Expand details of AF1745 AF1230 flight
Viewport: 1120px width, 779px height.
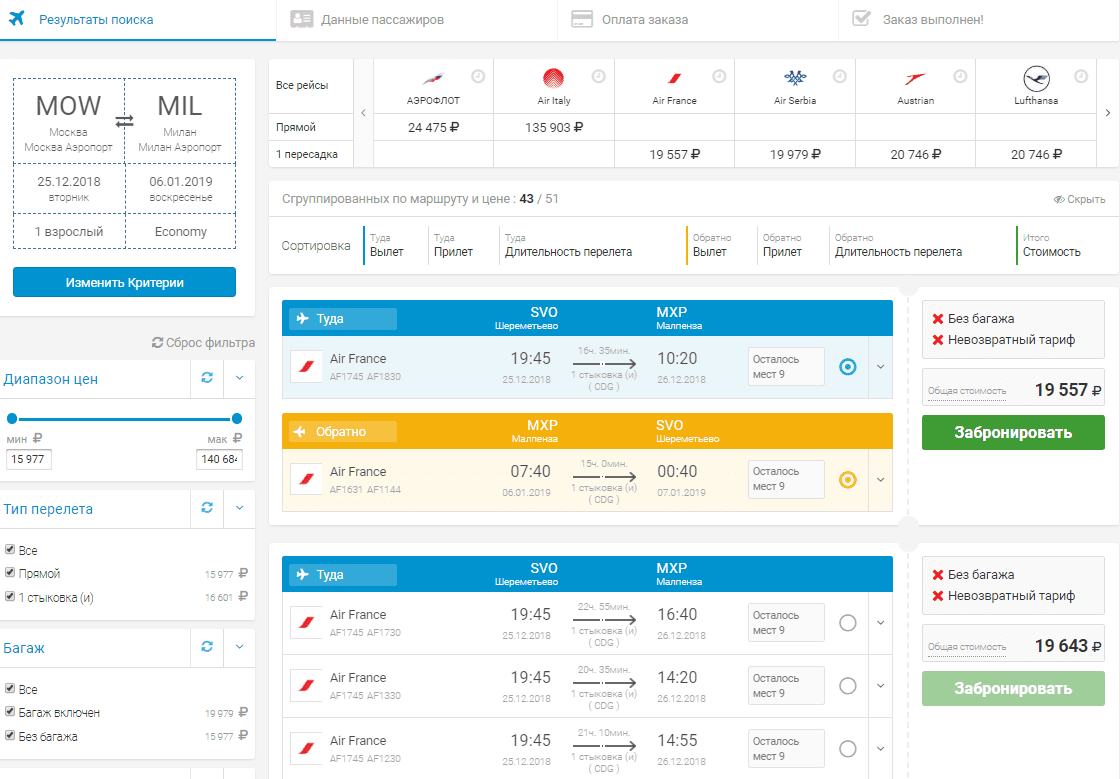(881, 748)
